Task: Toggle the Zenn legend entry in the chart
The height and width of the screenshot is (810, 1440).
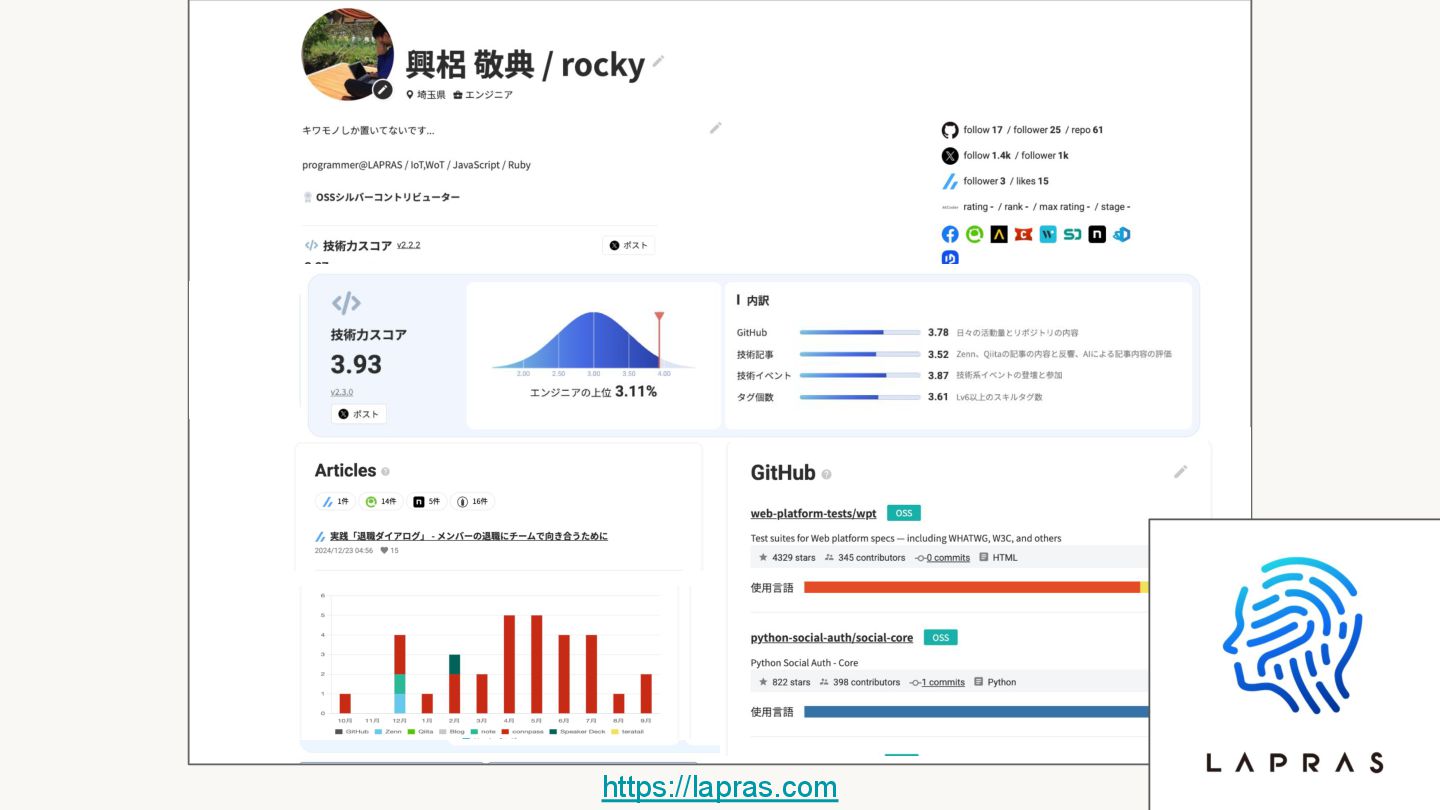Action: coord(386,732)
